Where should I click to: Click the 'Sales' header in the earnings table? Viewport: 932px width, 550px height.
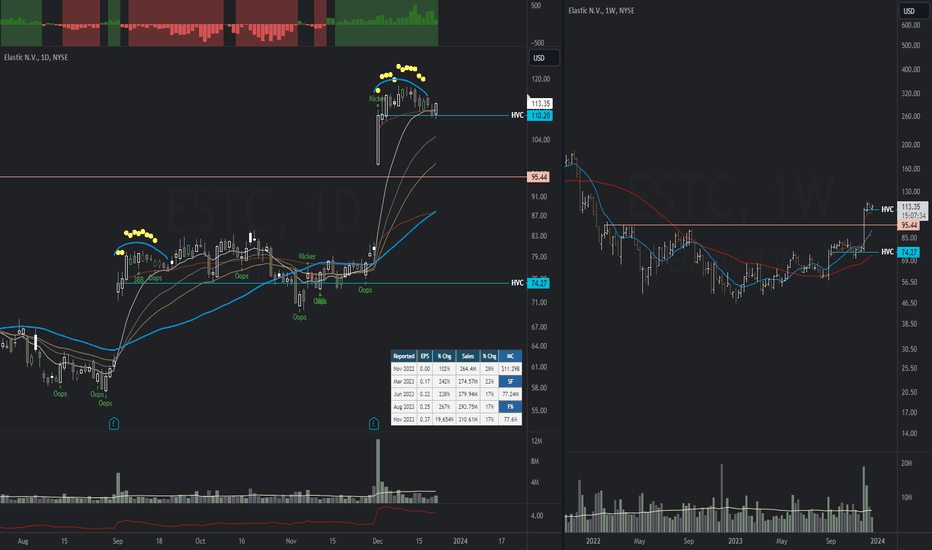(468, 356)
